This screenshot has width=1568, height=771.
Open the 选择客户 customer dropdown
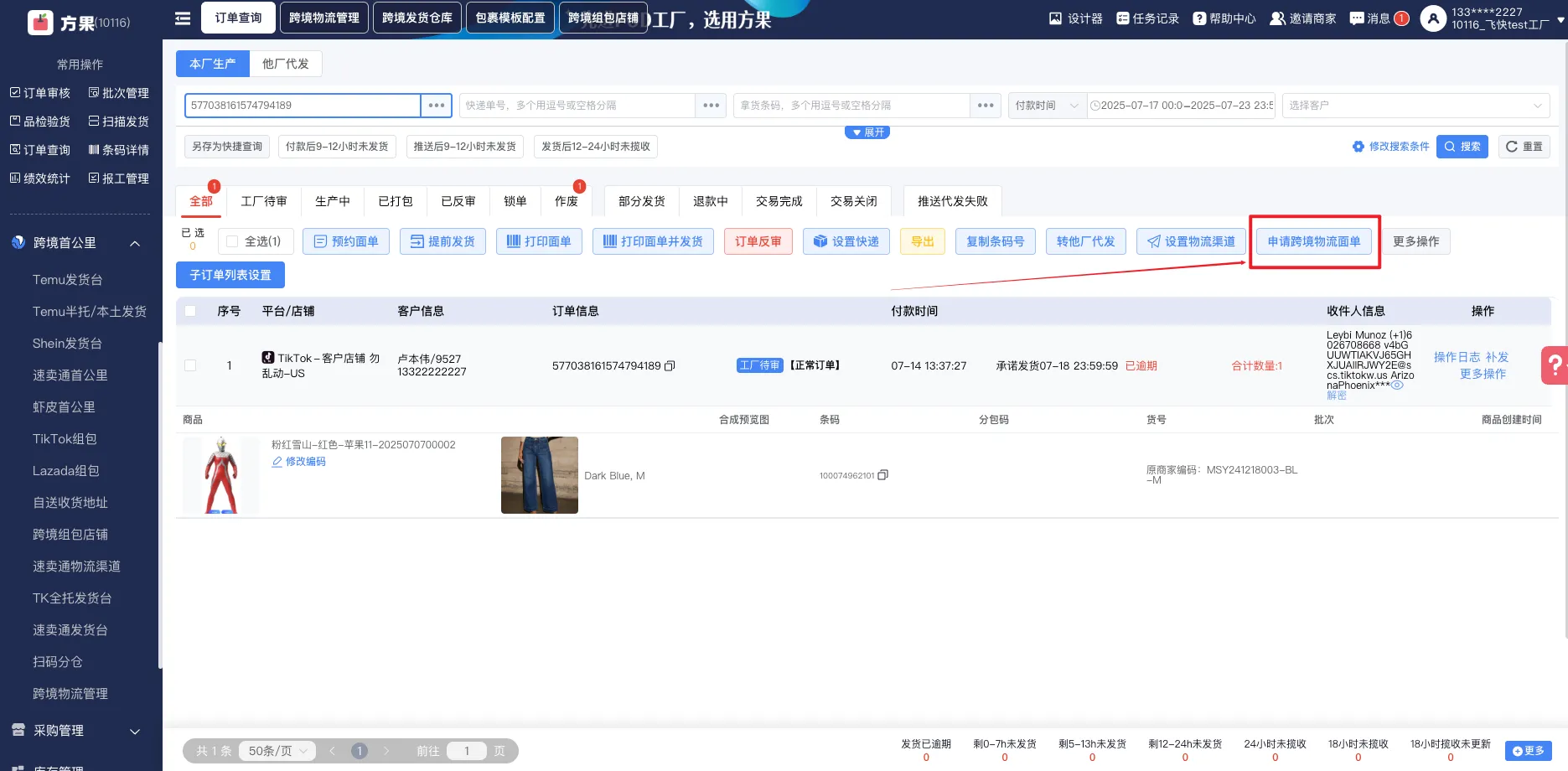click(x=1415, y=106)
